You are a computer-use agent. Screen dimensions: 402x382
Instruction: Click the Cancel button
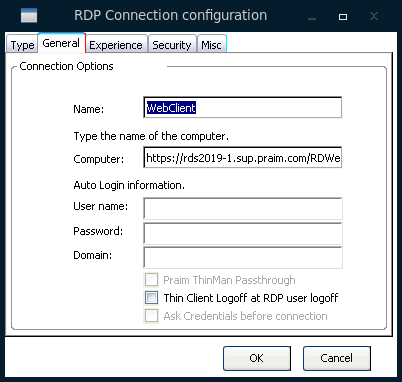point(337,358)
